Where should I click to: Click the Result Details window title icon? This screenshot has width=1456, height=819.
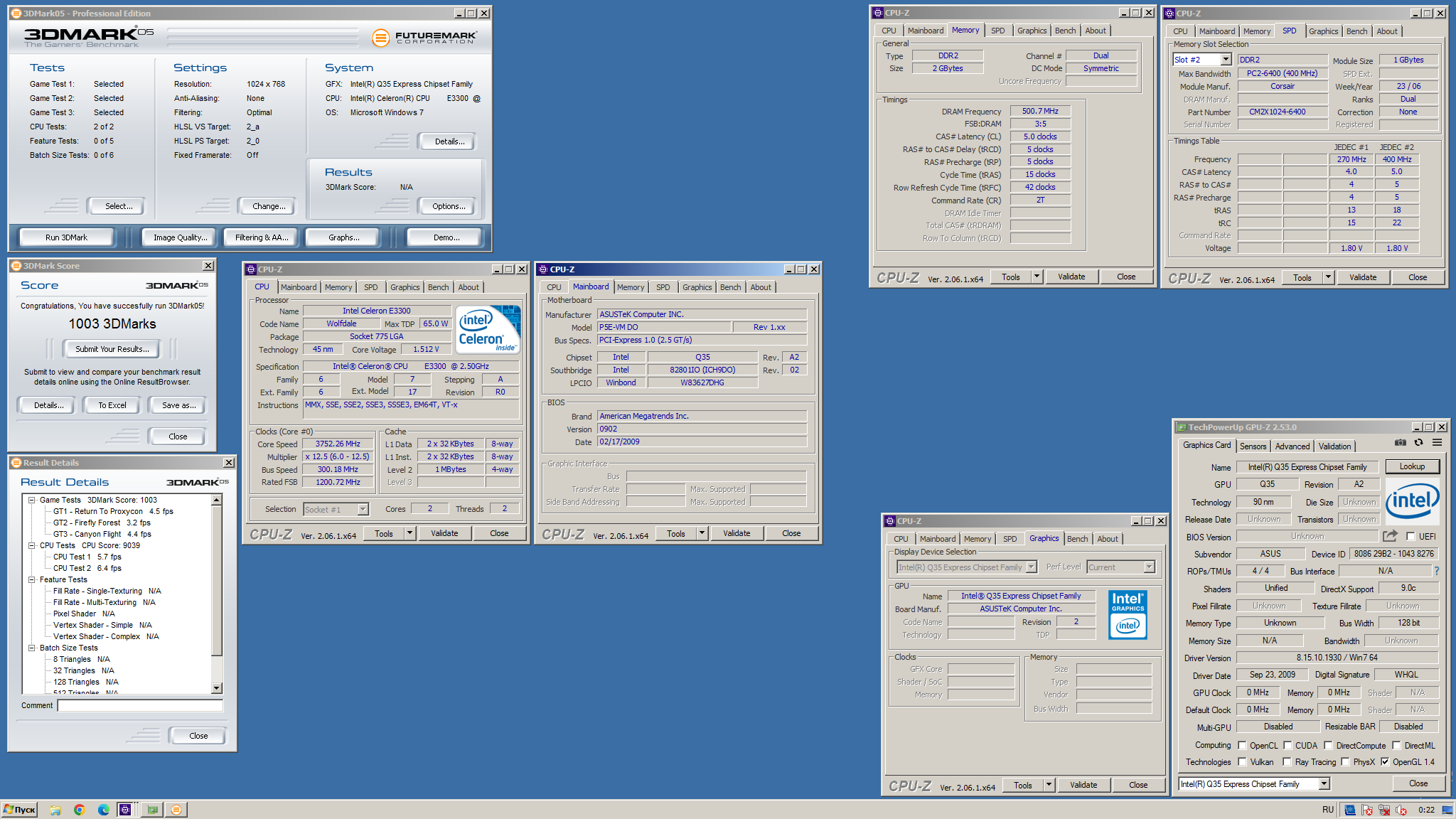pyautogui.click(x=16, y=463)
